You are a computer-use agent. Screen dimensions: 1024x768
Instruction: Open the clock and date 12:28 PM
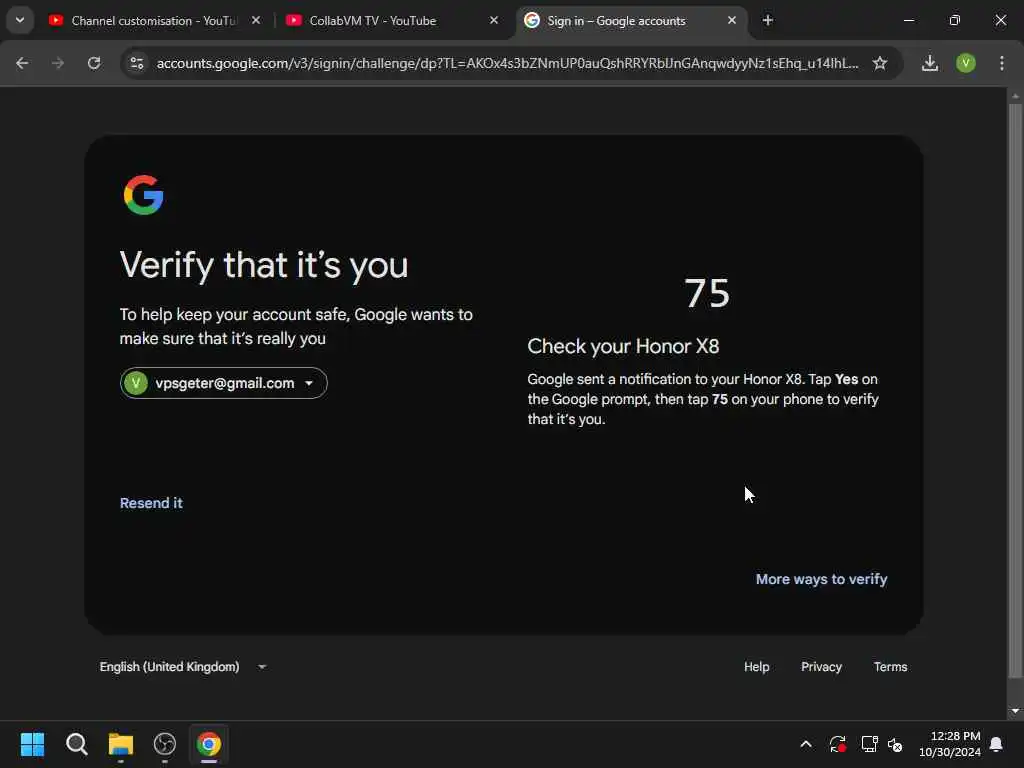click(950, 744)
